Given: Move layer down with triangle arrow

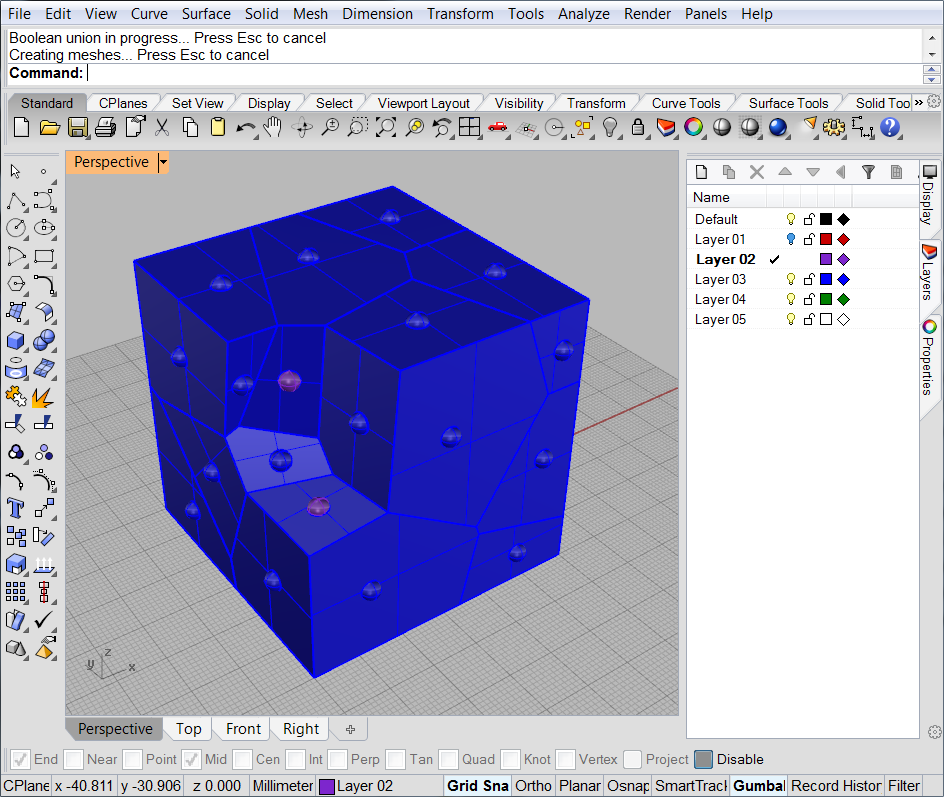Looking at the screenshot, I should coord(813,172).
